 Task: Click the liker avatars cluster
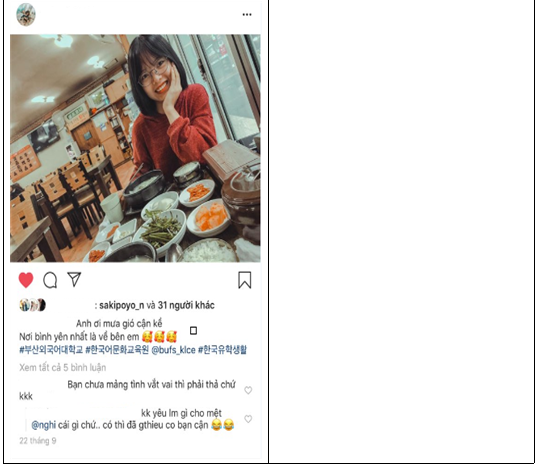point(33,305)
